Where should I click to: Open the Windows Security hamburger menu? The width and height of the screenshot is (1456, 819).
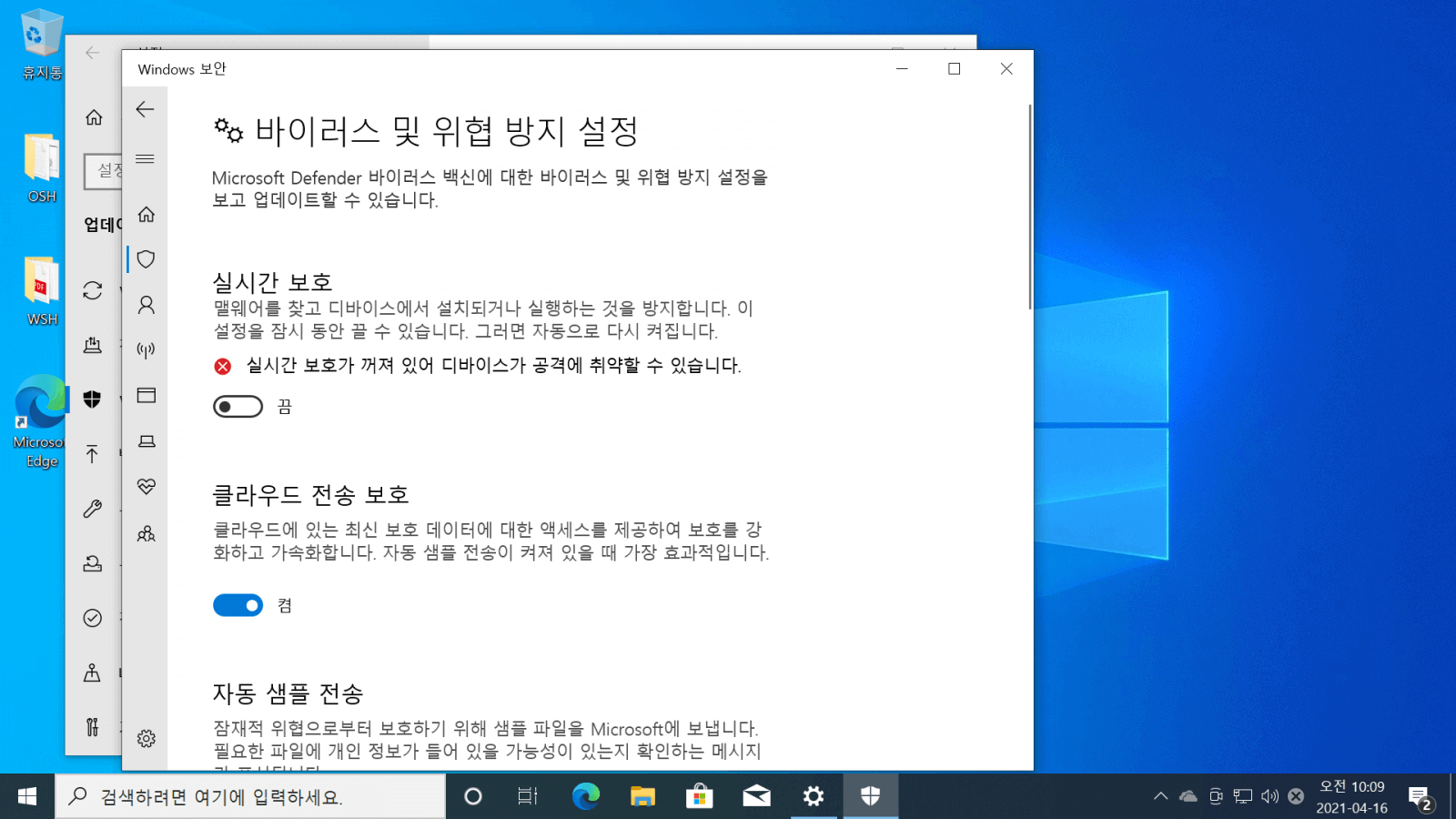tap(145, 159)
